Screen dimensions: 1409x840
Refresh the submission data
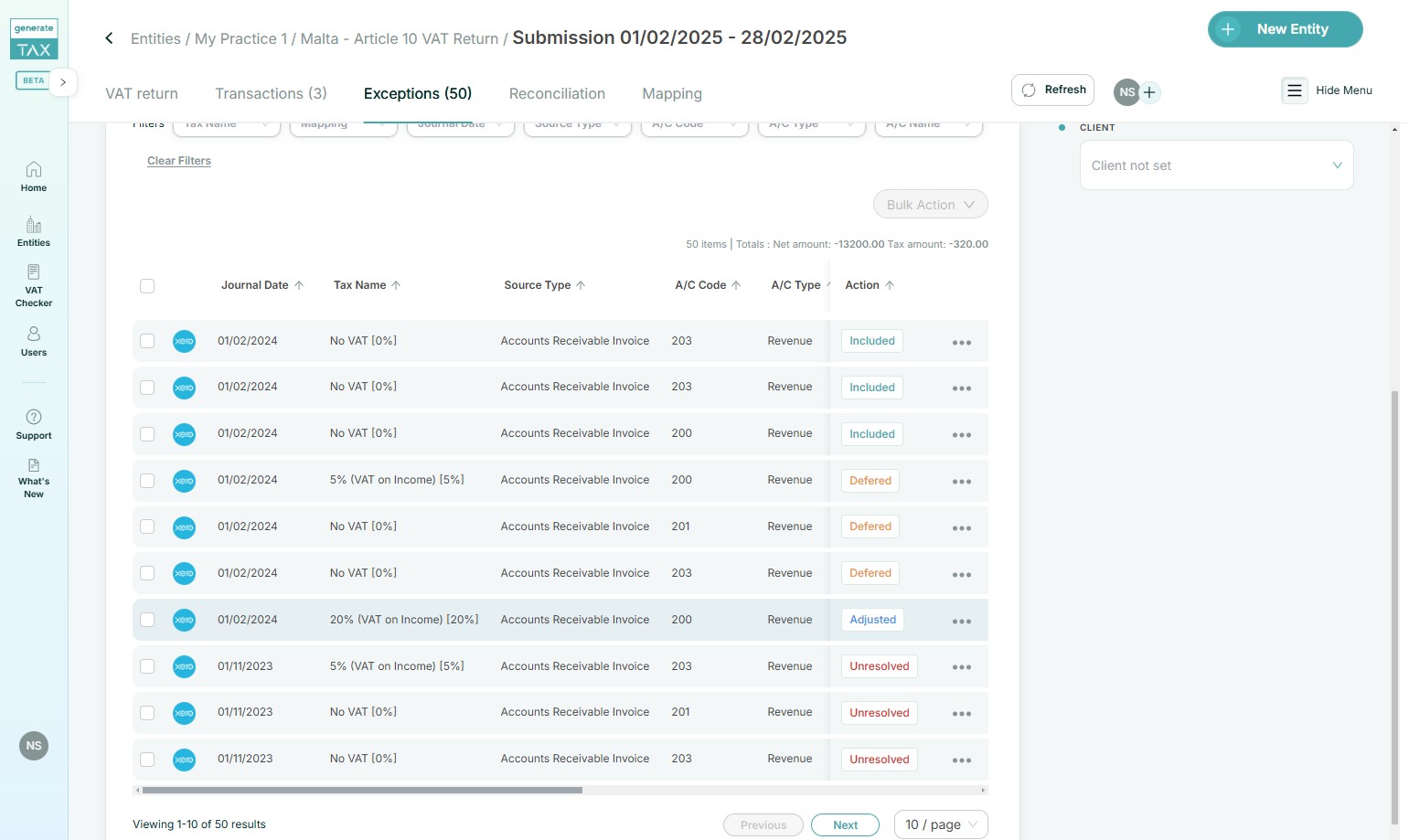click(x=1052, y=90)
